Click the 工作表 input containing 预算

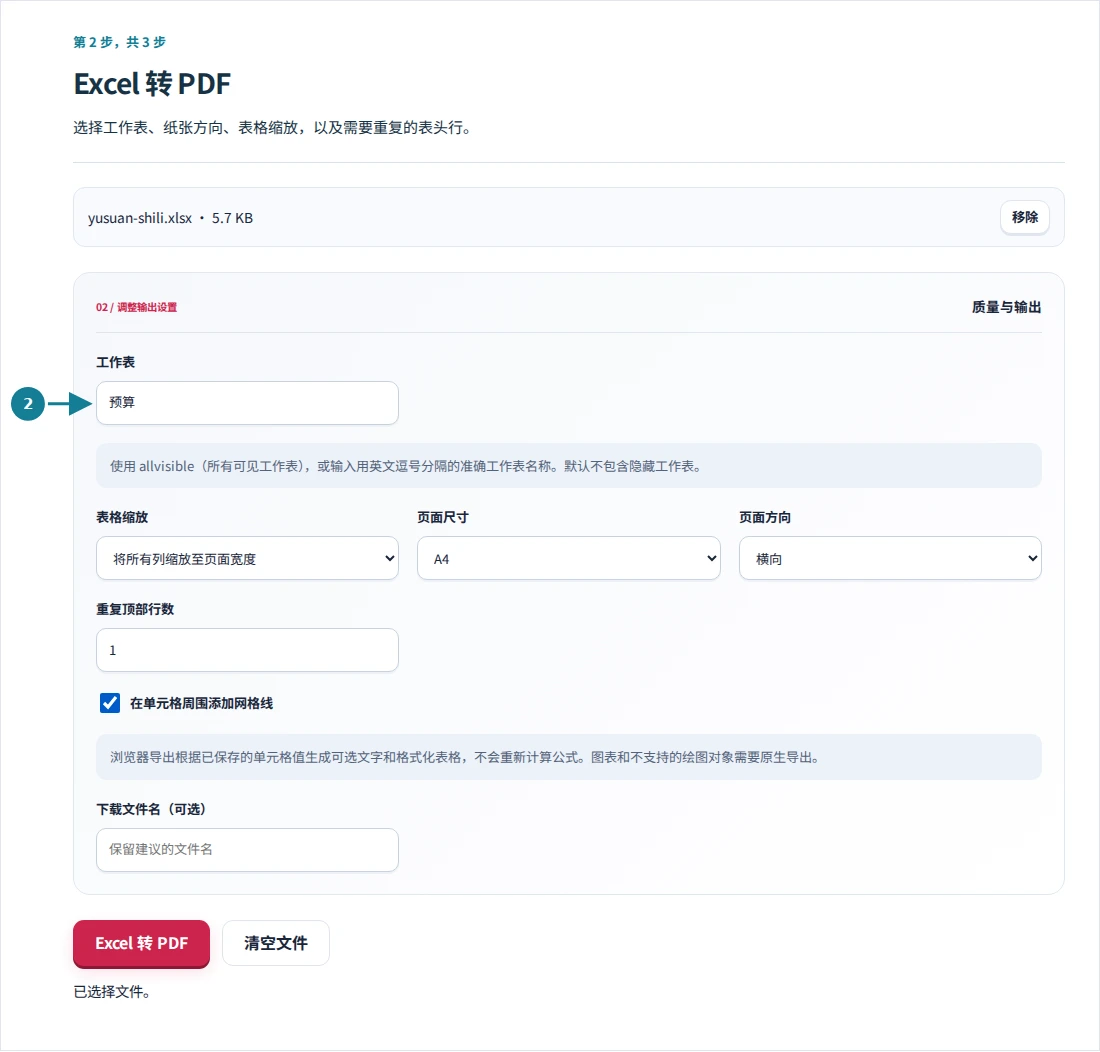click(x=247, y=403)
